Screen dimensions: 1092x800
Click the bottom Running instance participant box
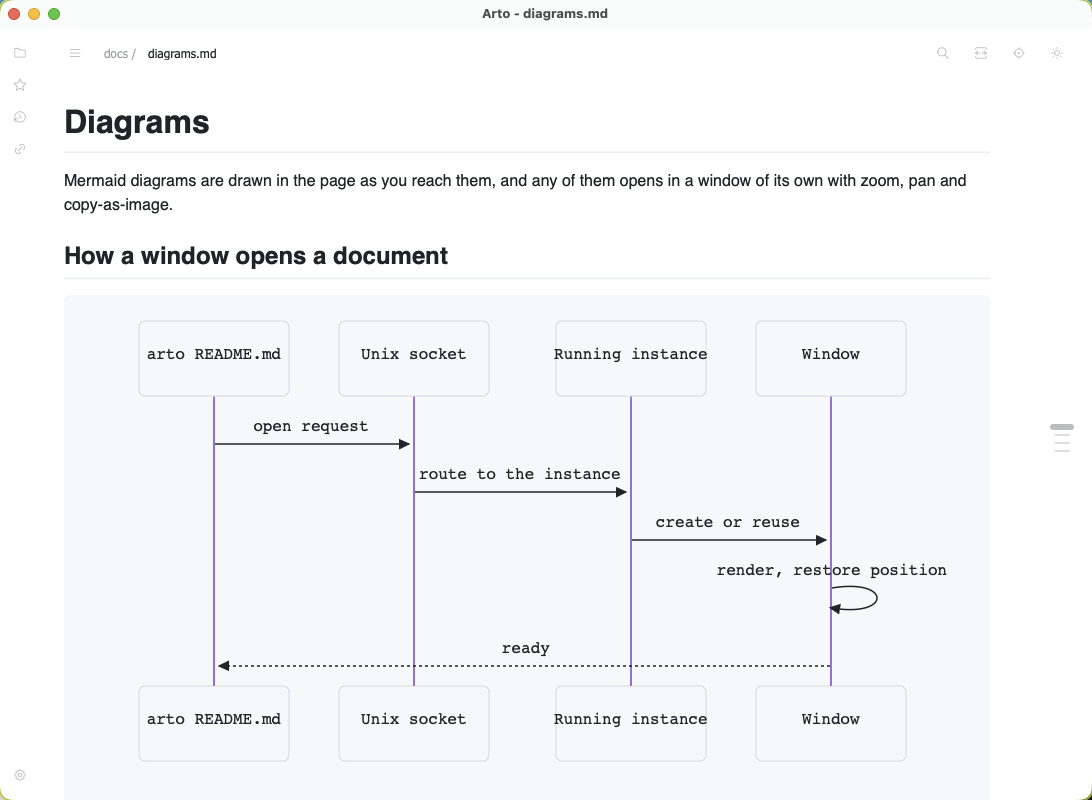coord(631,723)
